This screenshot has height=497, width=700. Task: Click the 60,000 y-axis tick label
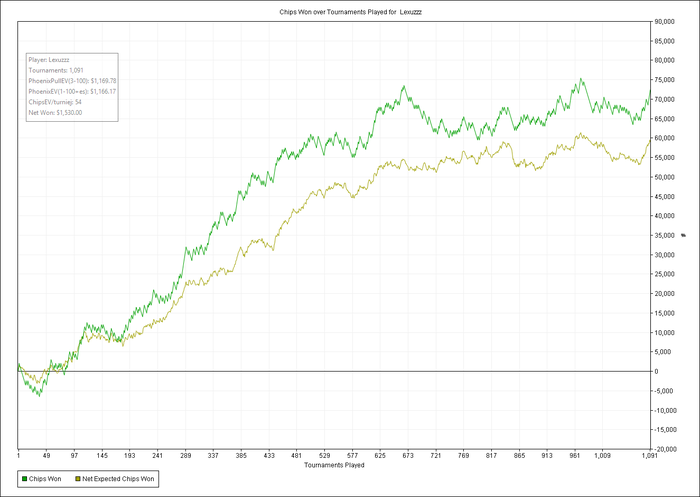664,138
